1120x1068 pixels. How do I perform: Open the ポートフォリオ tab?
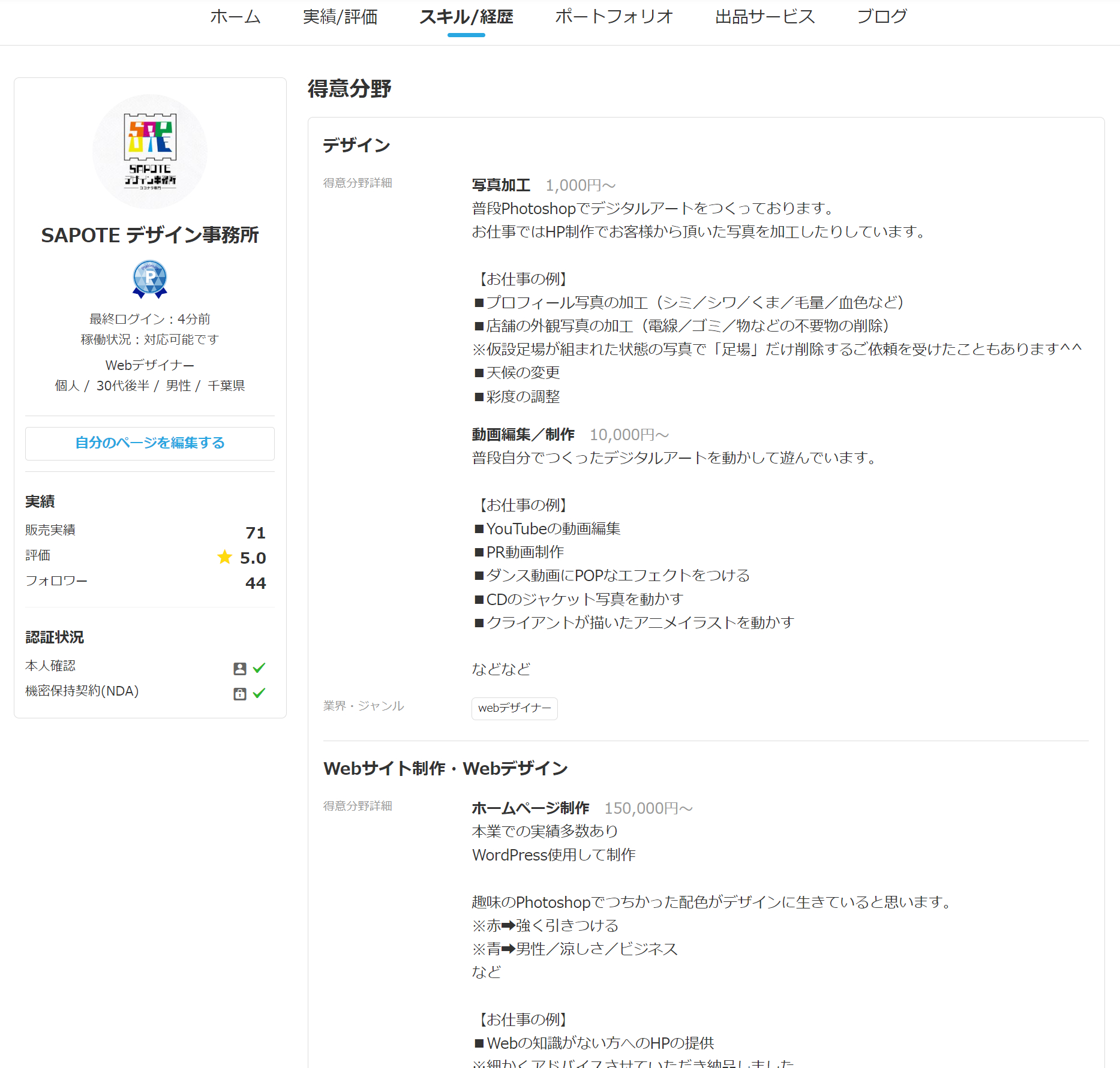point(614,17)
